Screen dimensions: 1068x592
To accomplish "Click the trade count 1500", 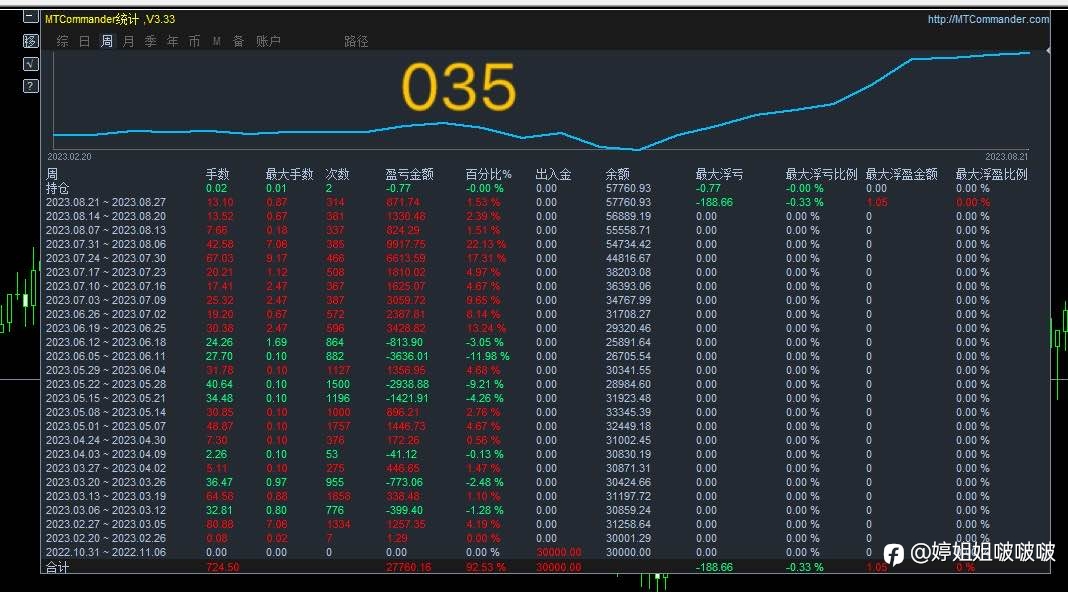I will 337,384.
